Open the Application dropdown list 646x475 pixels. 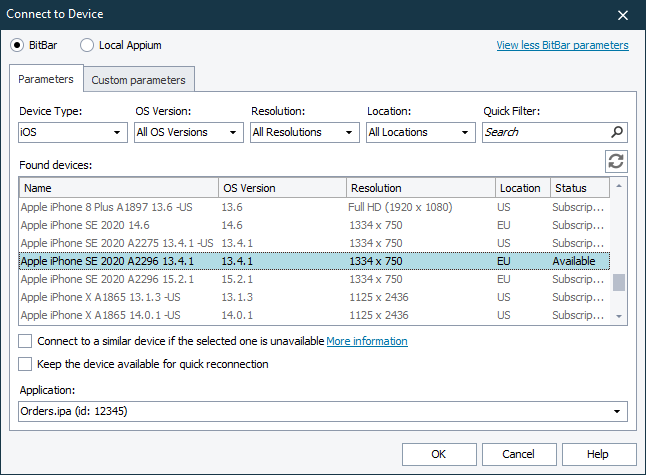point(323,411)
